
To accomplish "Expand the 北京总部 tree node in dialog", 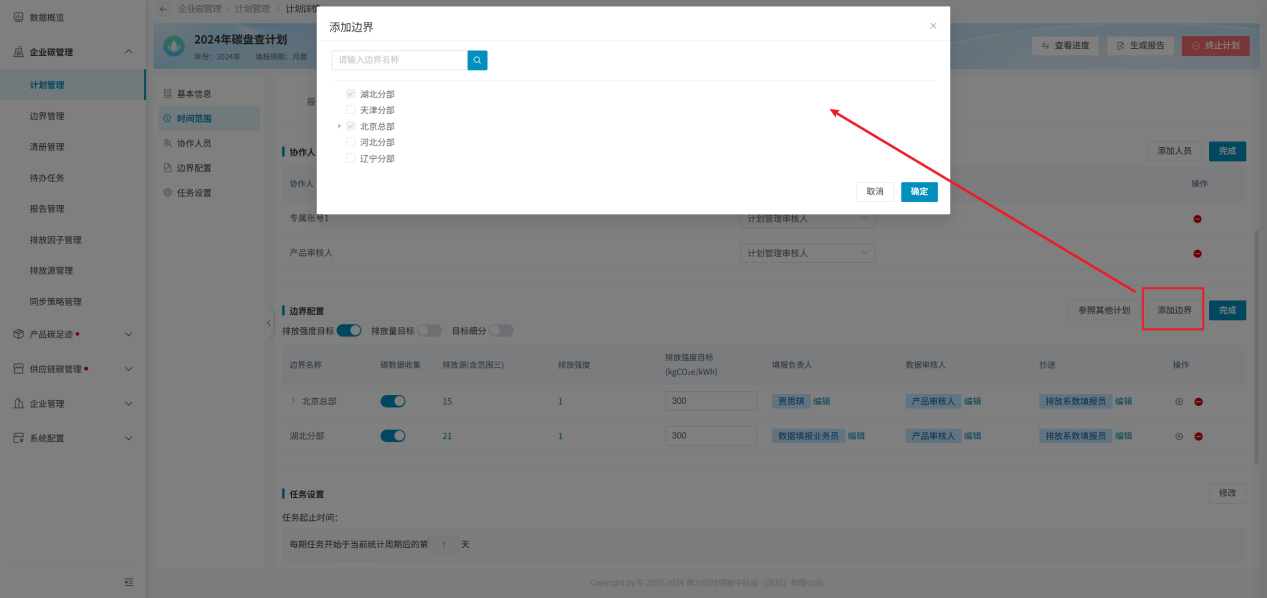I will point(340,126).
